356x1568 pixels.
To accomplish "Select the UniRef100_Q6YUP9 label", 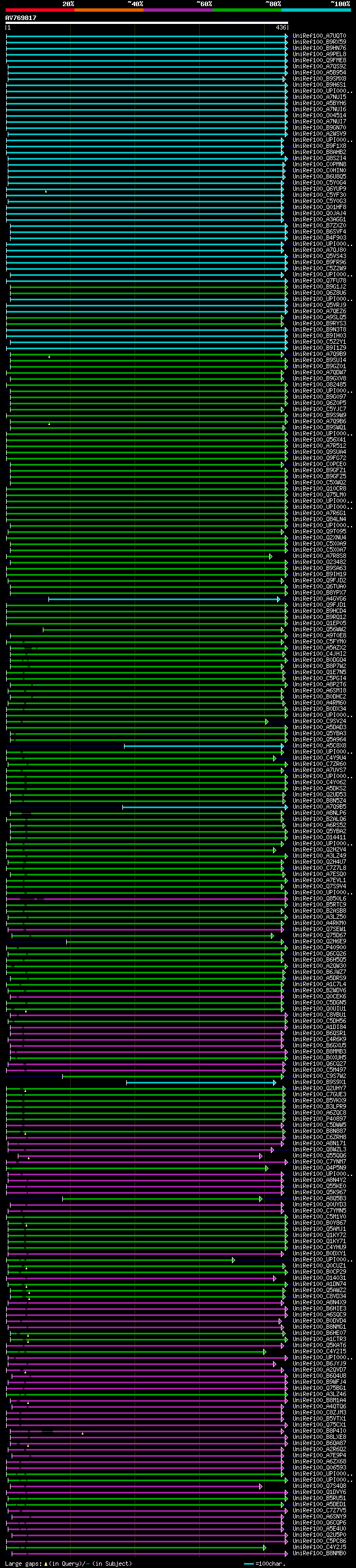I will tap(319, 189).
